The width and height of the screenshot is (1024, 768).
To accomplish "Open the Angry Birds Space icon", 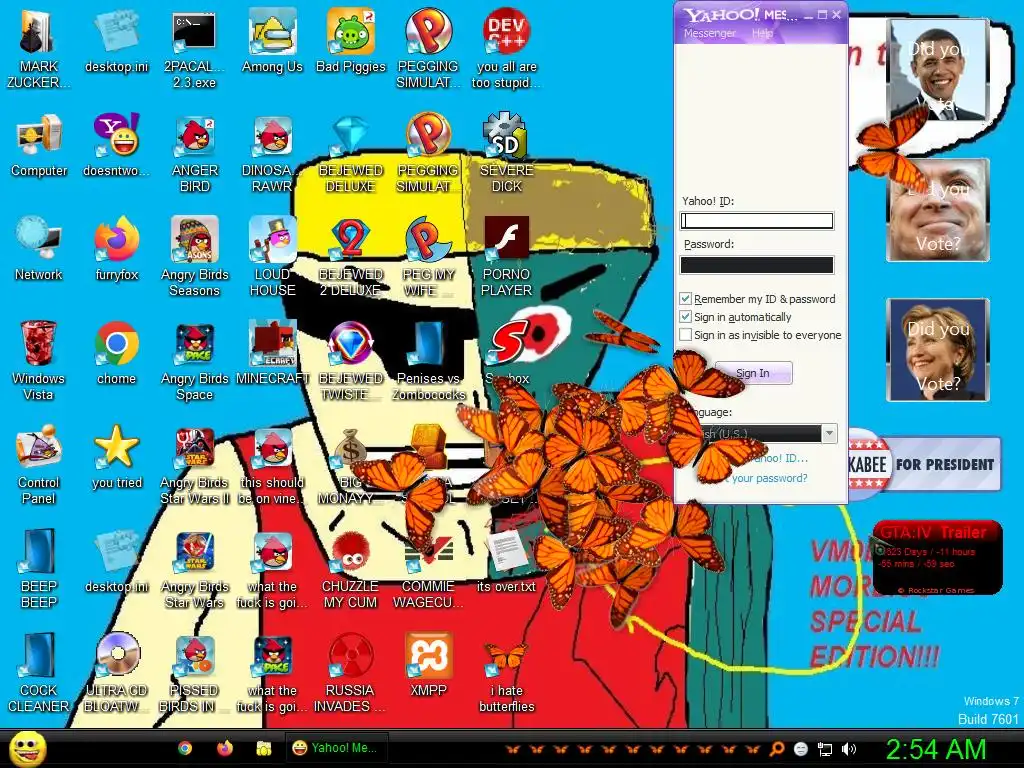I will [x=195, y=361].
